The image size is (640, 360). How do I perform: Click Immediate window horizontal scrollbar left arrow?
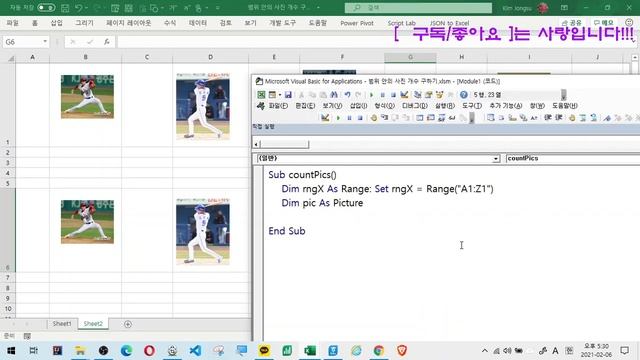(x=256, y=144)
